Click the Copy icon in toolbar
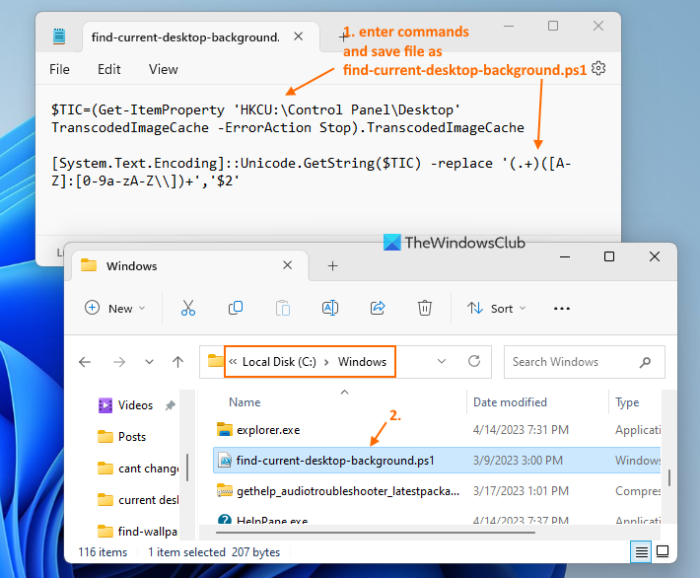The image size is (700, 578). (x=236, y=308)
